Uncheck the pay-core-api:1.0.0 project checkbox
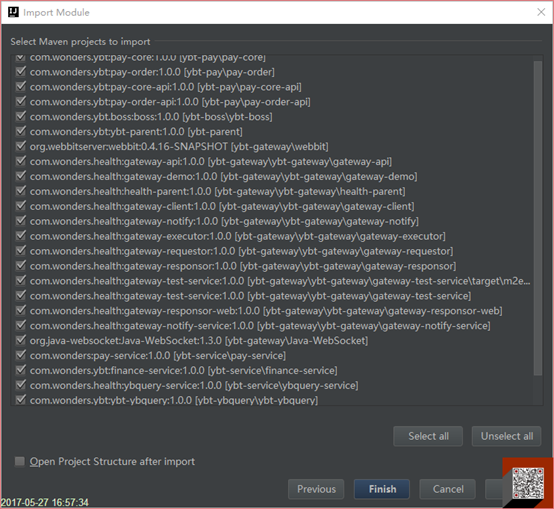Screen dimensions: 554x509 21,86
